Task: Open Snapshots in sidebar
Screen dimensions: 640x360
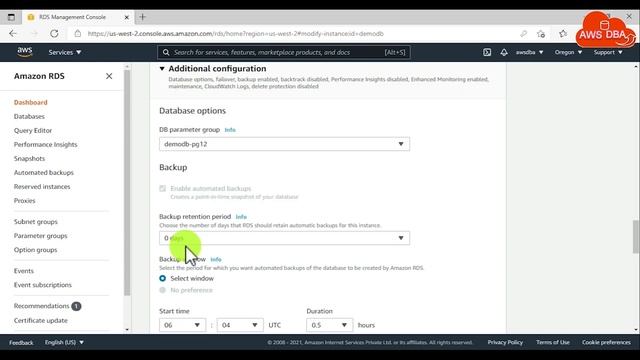Action: point(29,159)
